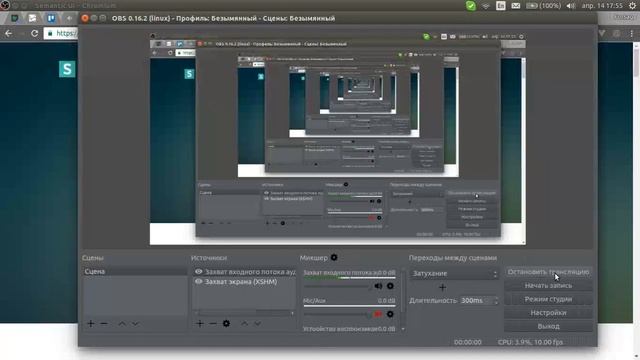Image resolution: width=640 pixels, height=360 pixels.
Task: Move source up in Источники panel
Action: (244, 324)
